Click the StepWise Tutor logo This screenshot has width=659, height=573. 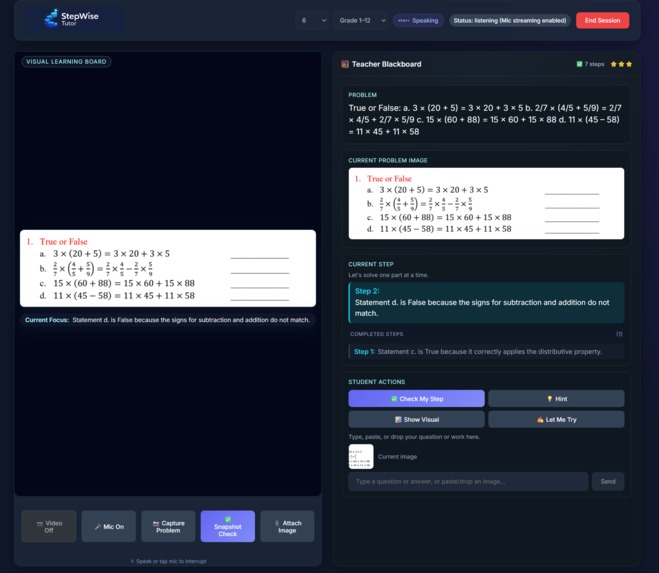(71, 18)
